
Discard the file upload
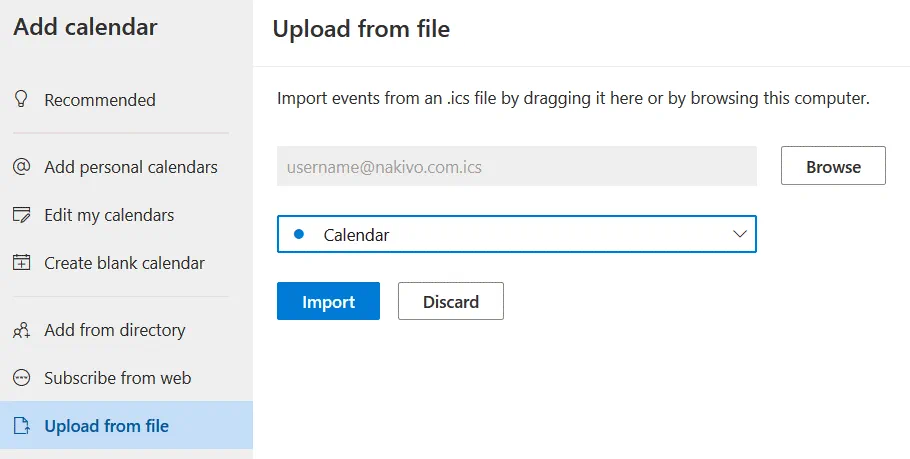[x=451, y=301]
